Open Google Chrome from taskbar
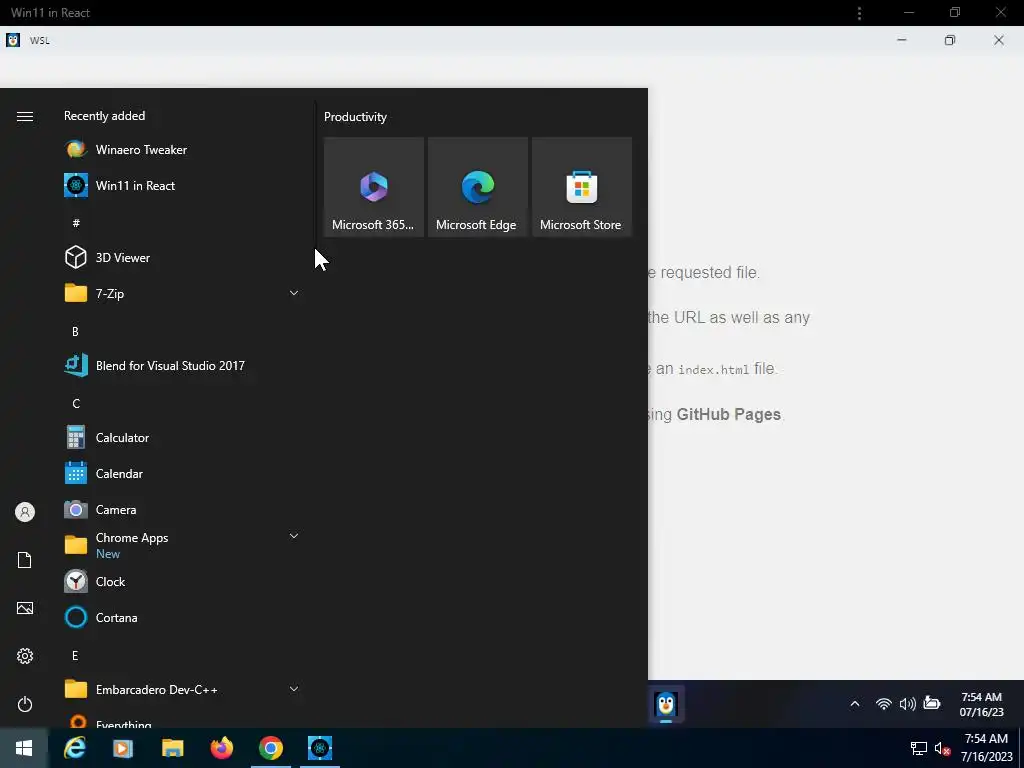1024x768 pixels. 270,748
